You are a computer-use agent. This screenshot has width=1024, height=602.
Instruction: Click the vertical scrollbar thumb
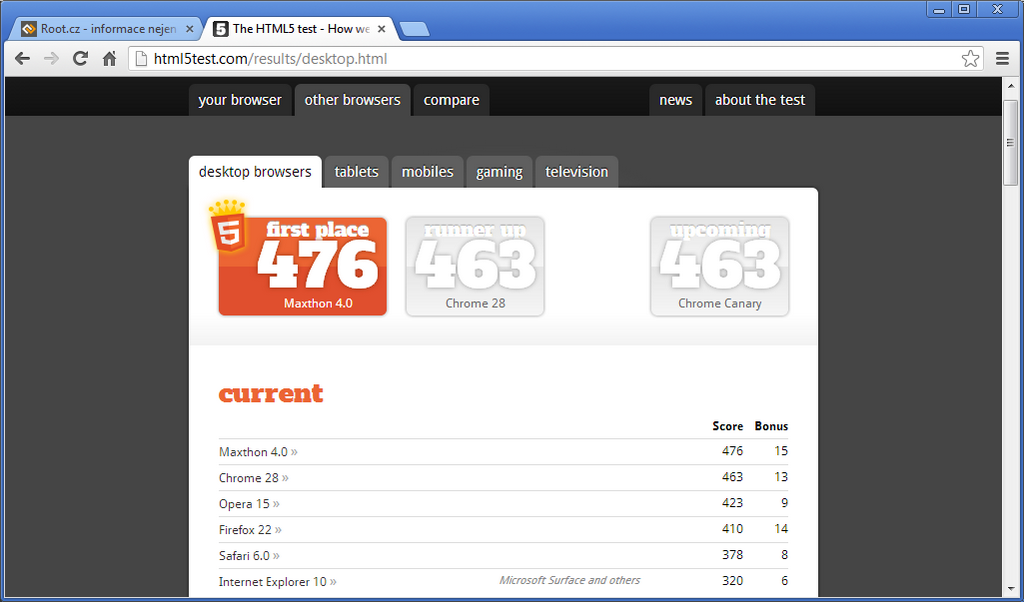click(1010, 143)
